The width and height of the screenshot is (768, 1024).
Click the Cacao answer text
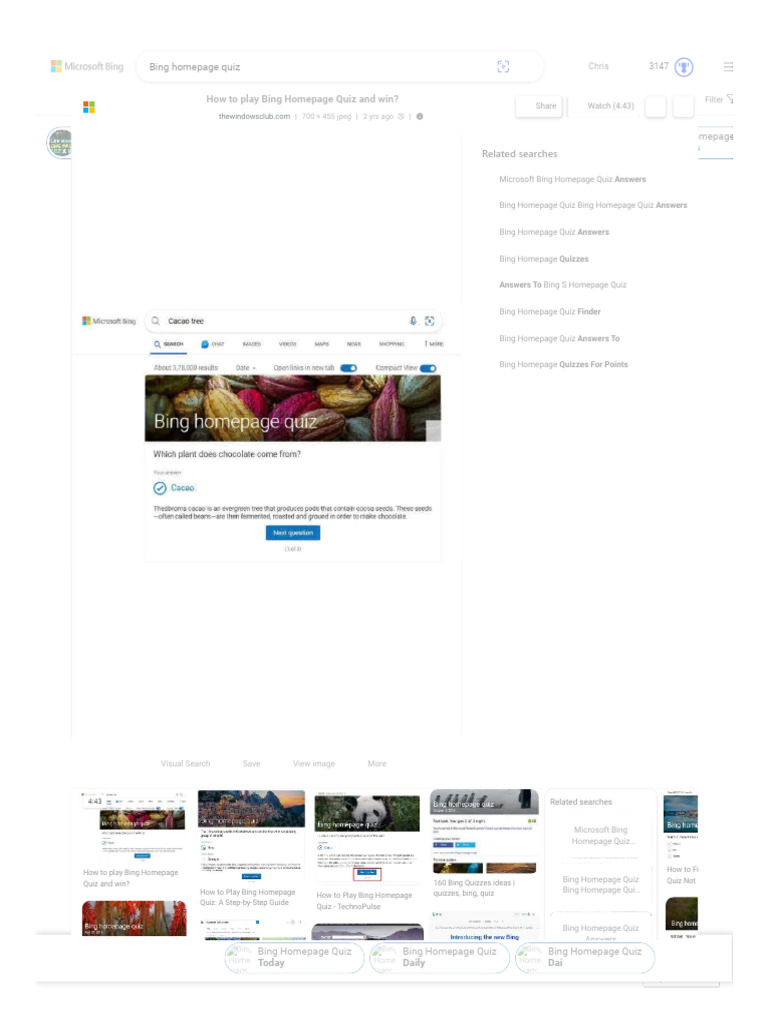pyautogui.click(x=183, y=488)
